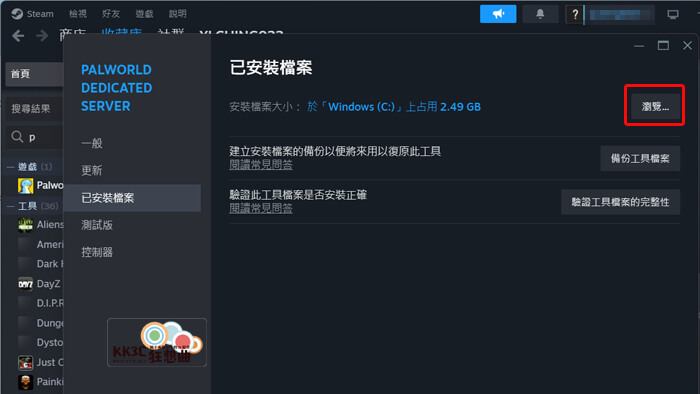Collapse the 工具 category
This screenshot has width=700, height=394.
[x=10, y=206]
